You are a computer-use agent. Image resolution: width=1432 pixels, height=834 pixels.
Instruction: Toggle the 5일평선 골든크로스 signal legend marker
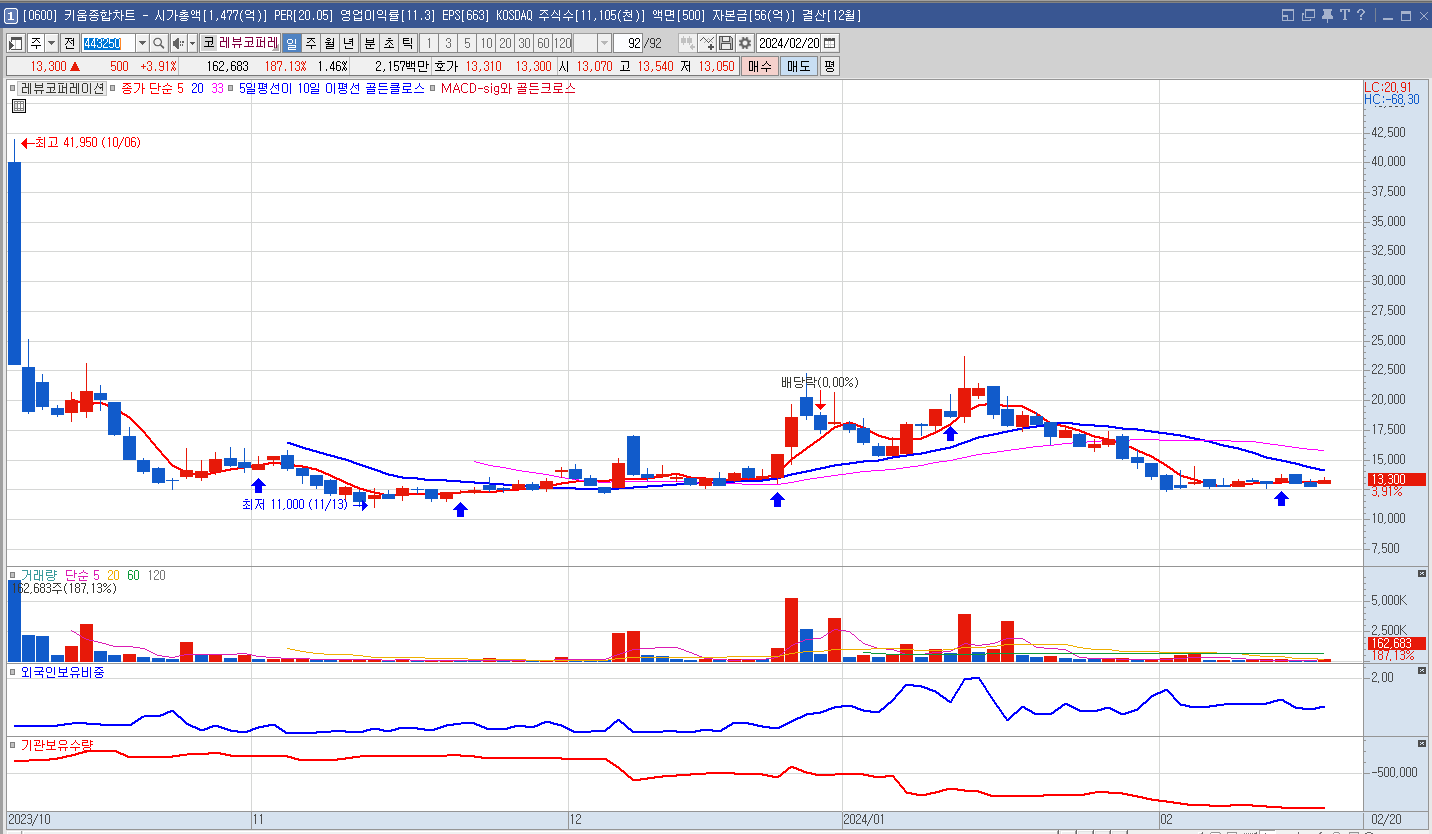click(x=231, y=88)
